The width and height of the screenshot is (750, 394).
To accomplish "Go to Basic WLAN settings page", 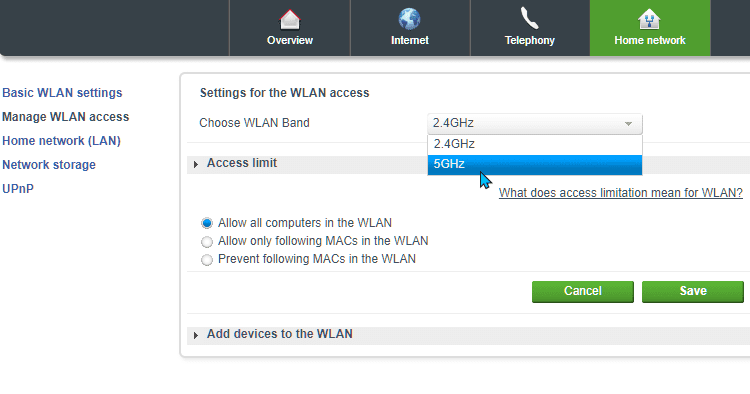I will 62,93.
